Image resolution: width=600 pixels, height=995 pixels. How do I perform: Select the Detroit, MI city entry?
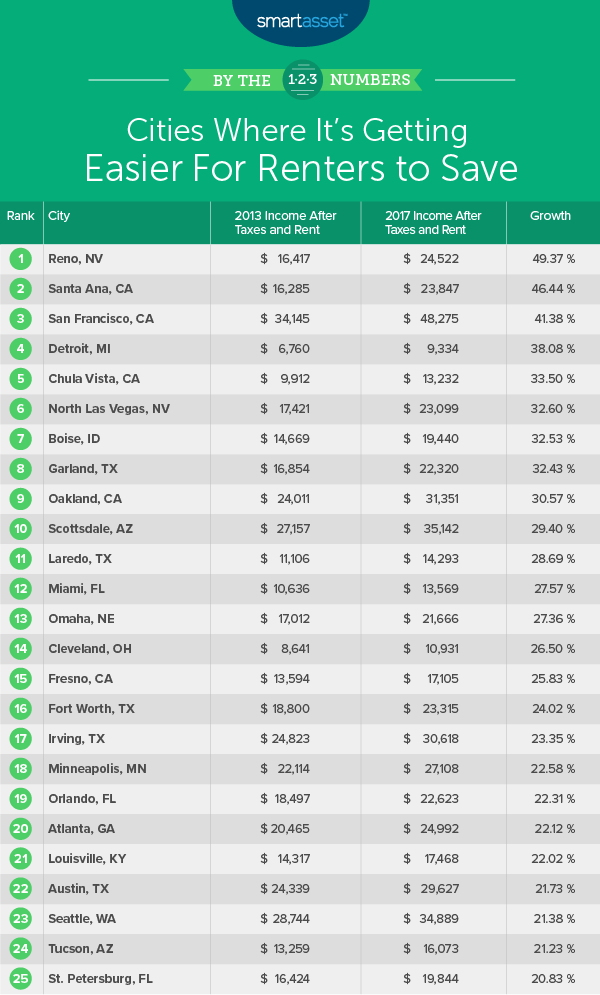click(x=79, y=349)
